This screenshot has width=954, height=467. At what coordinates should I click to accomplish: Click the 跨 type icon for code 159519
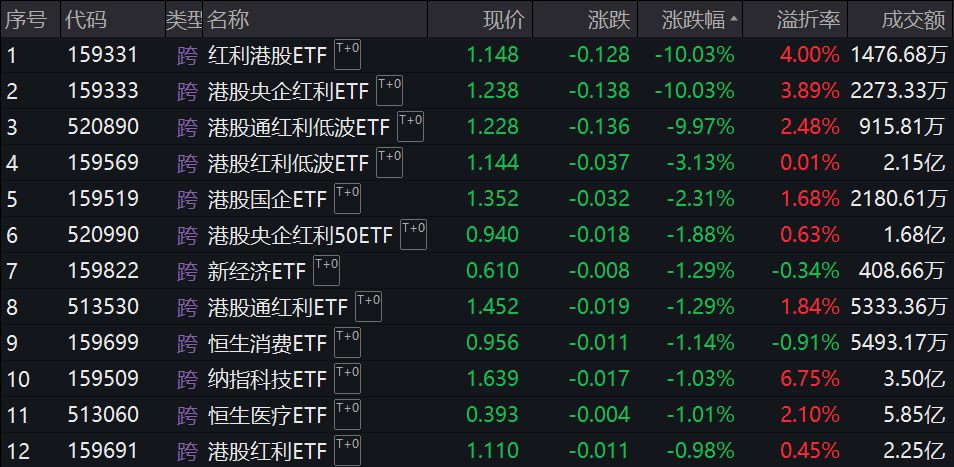coord(187,199)
